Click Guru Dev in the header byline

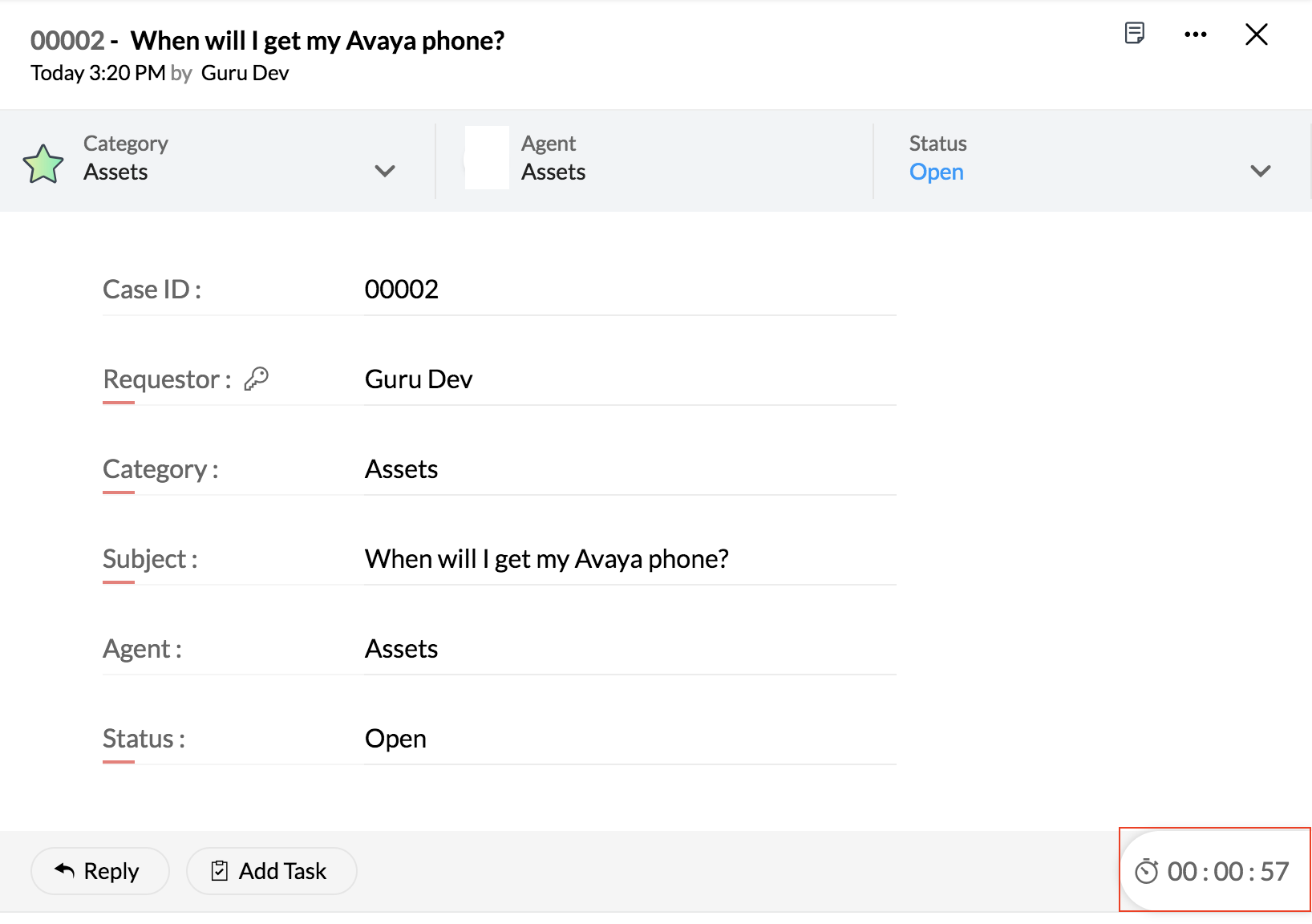(245, 73)
